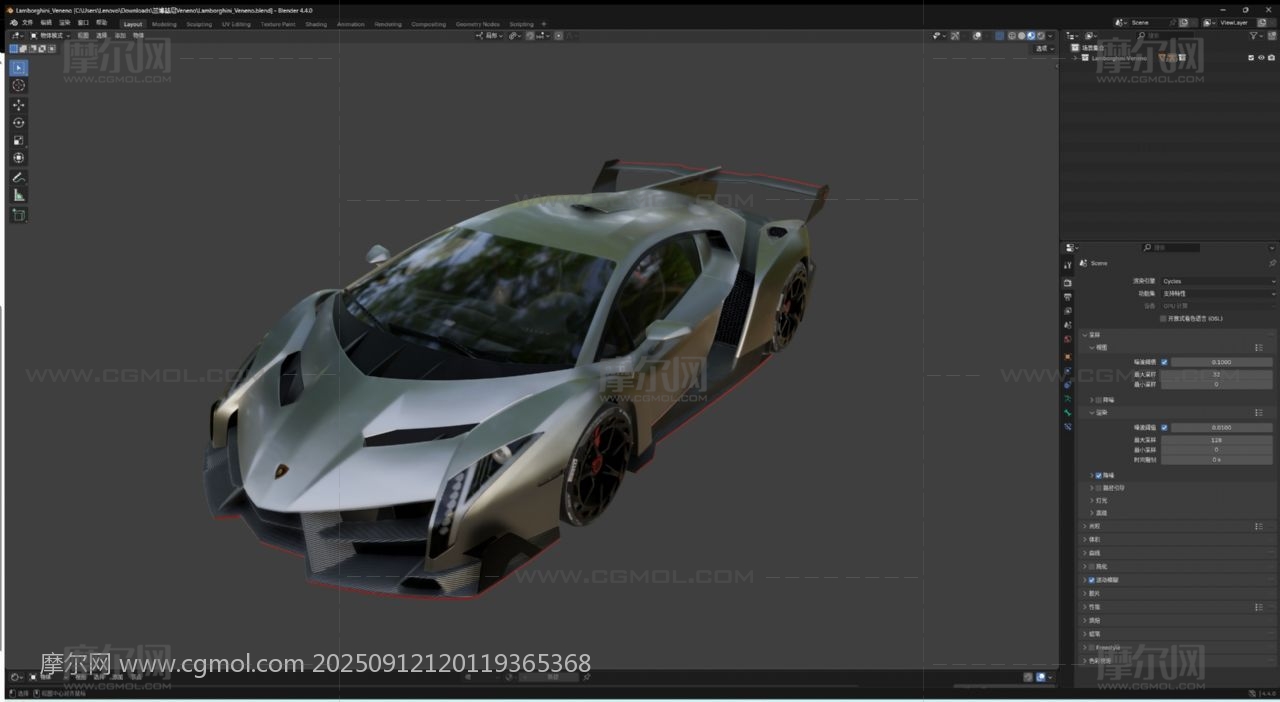Open the Tool properties tab
The height and width of the screenshot is (702, 1280).
pyautogui.click(x=1067, y=265)
